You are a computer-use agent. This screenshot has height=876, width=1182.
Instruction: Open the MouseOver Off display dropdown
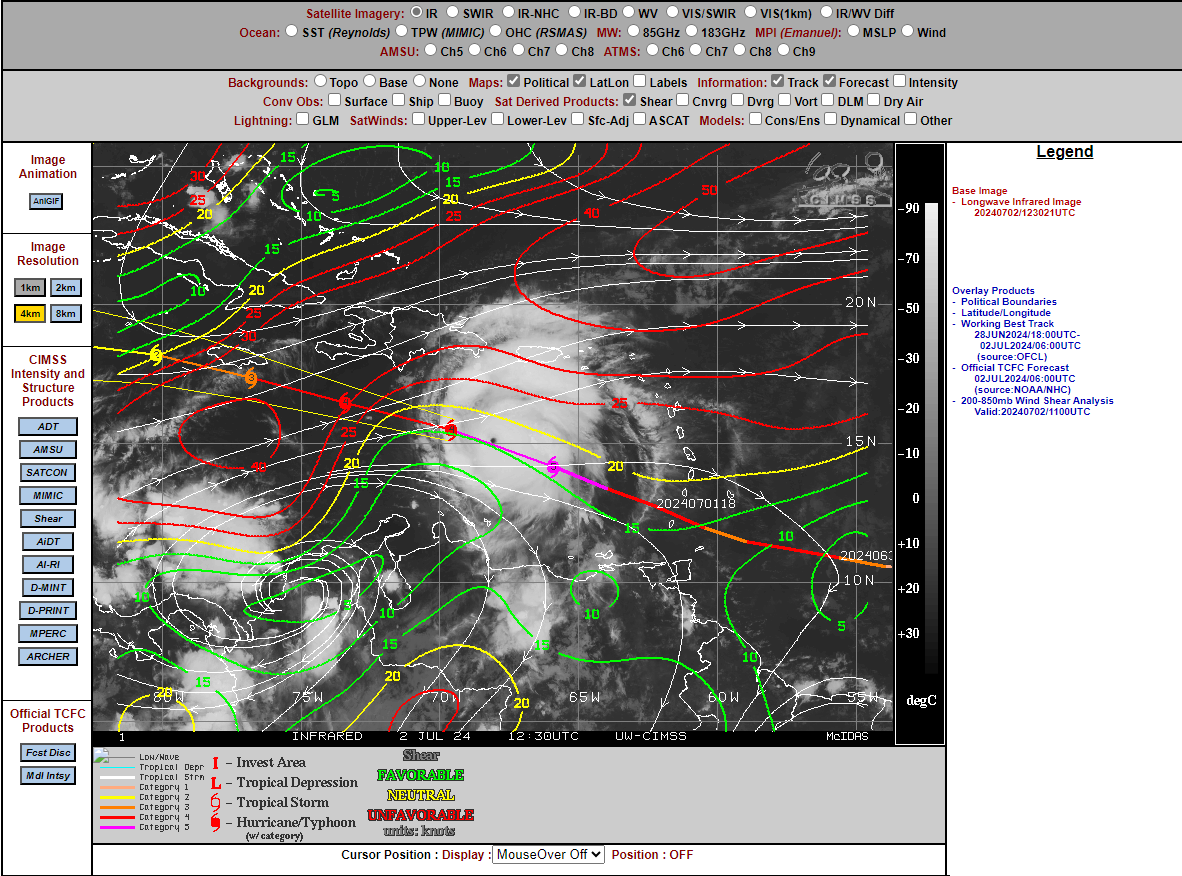[548, 854]
